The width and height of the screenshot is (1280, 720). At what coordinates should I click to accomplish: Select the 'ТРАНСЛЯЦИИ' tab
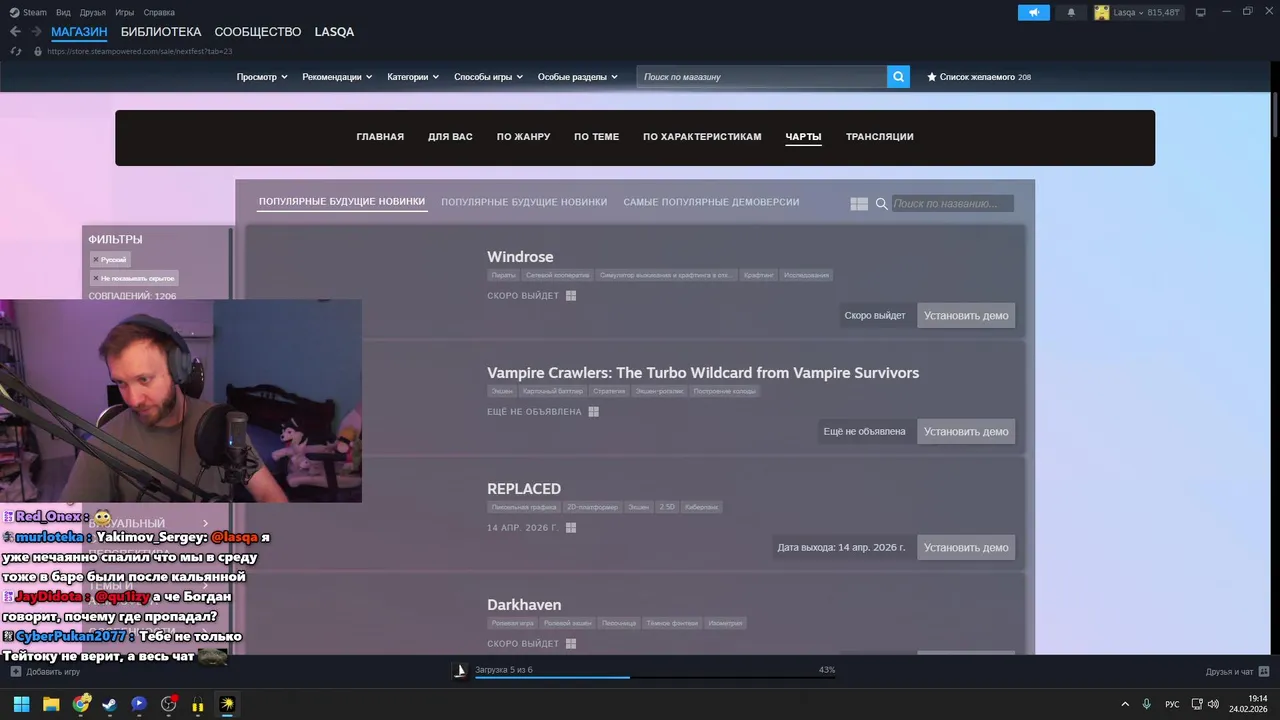(x=879, y=137)
